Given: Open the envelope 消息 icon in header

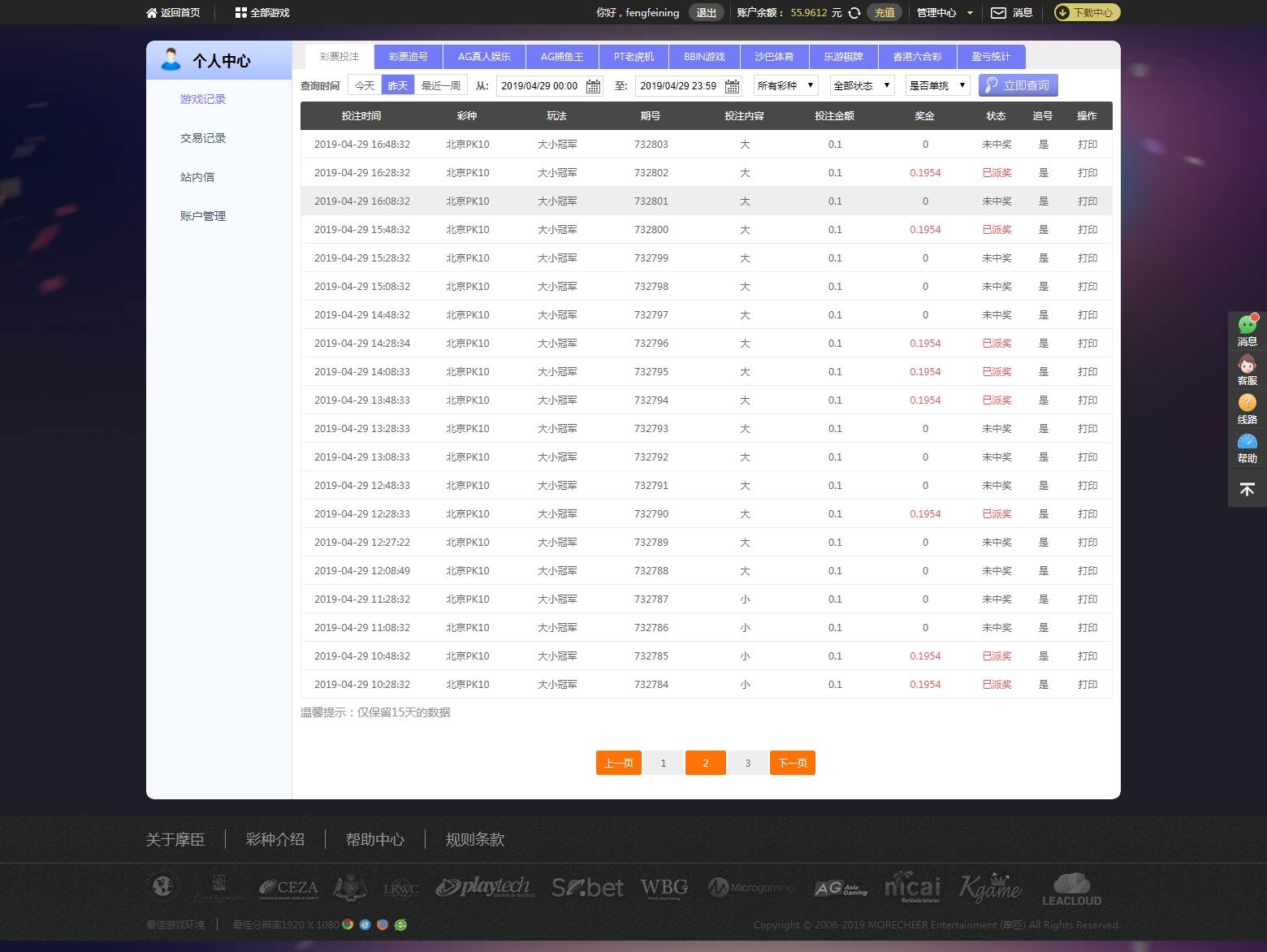Looking at the screenshot, I should (x=998, y=13).
